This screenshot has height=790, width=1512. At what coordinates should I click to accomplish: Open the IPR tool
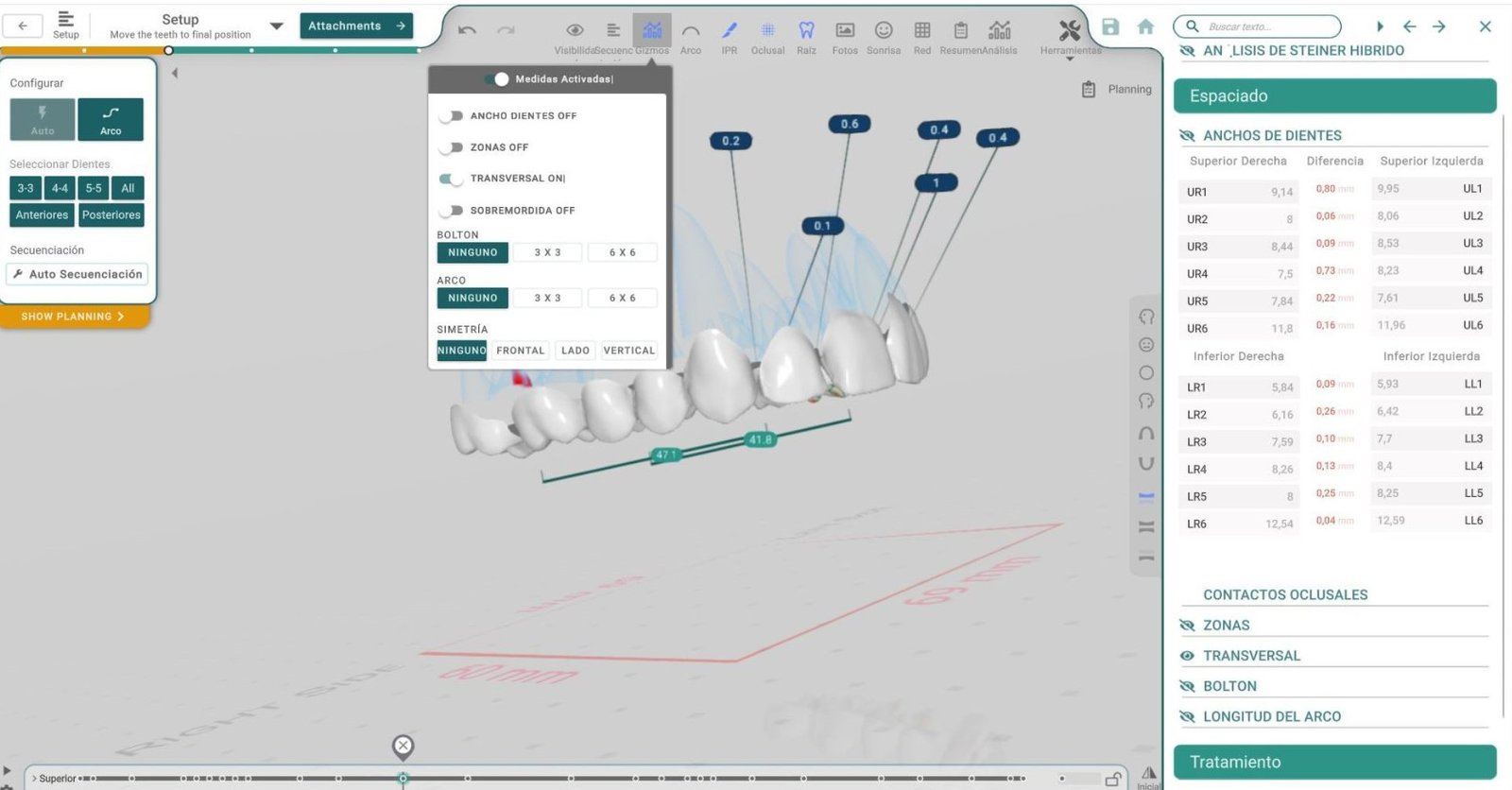729,32
